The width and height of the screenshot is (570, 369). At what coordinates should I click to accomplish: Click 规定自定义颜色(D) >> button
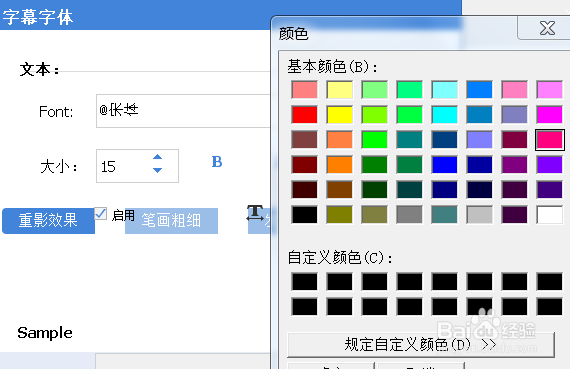point(421,345)
